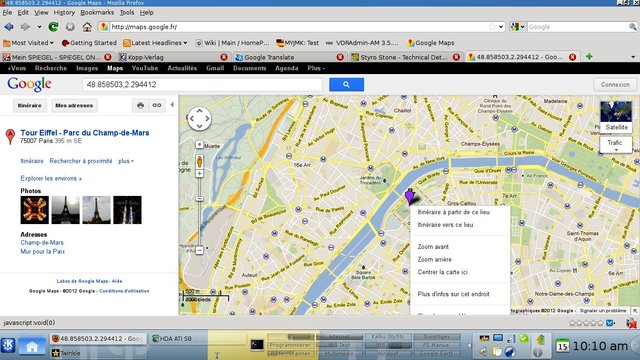Expand the Most Visited bookmarks folder
640x360 pixels.
tap(28, 42)
